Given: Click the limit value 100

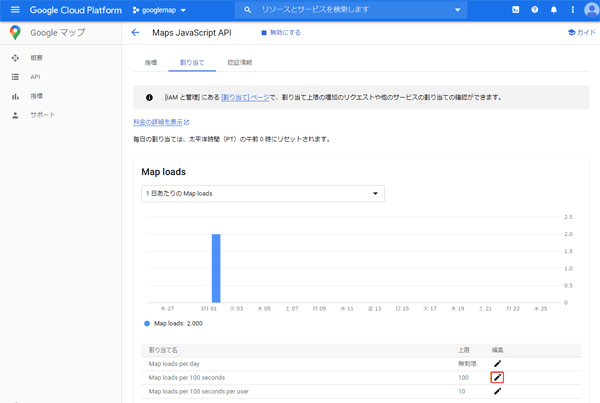Looking at the screenshot, I should click(463, 377).
